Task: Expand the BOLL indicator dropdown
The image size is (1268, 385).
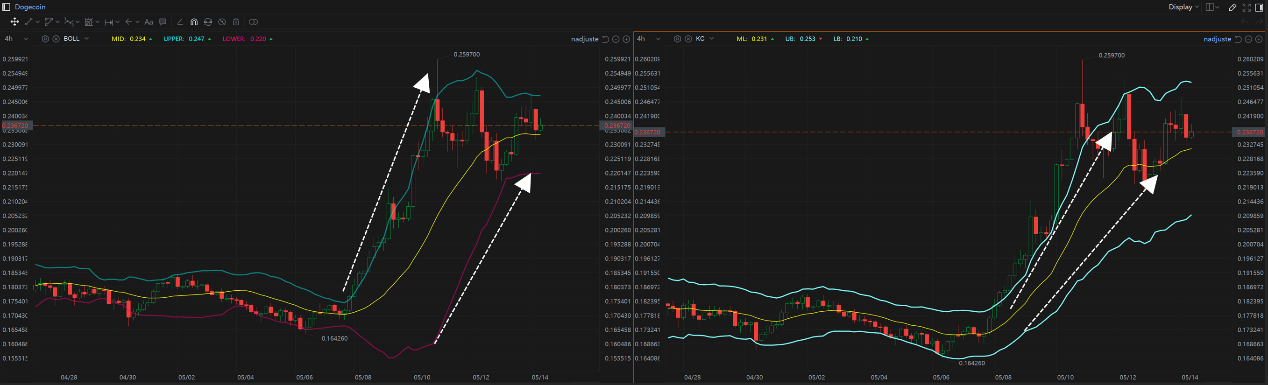Action: [x=87, y=39]
